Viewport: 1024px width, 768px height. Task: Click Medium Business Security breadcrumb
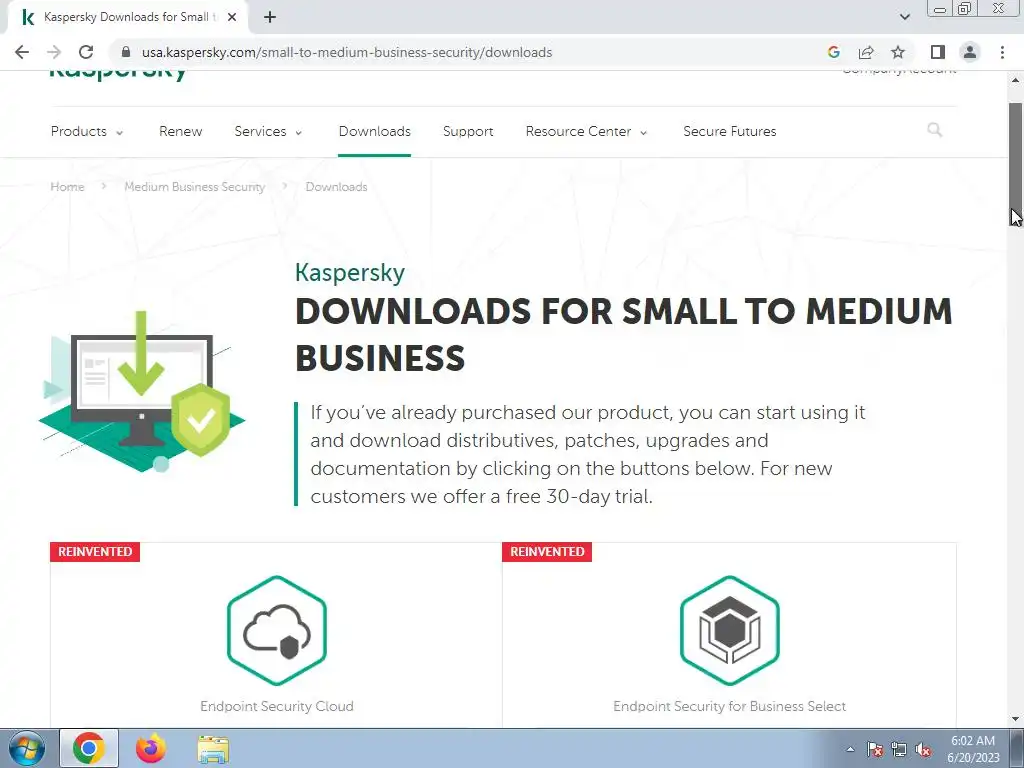click(195, 187)
